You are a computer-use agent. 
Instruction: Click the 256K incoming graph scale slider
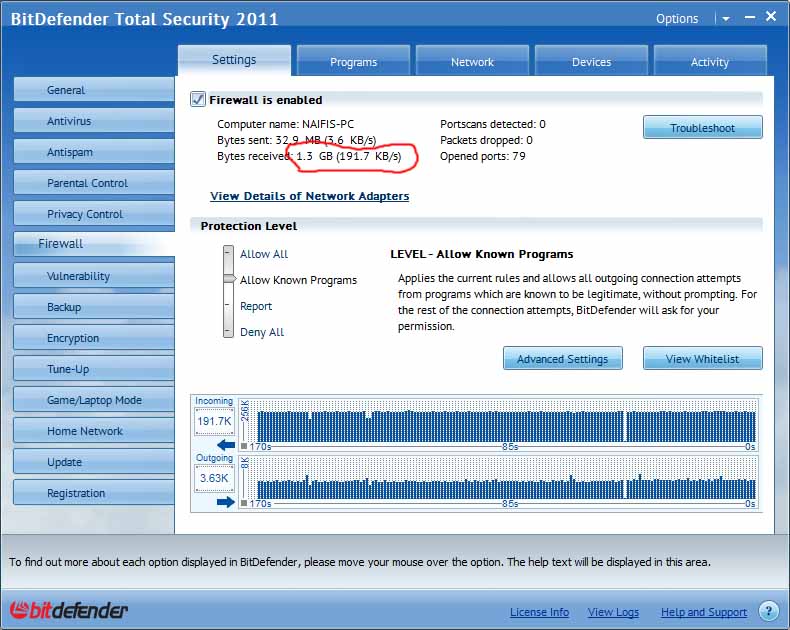pyautogui.click(x=244, y=446)
